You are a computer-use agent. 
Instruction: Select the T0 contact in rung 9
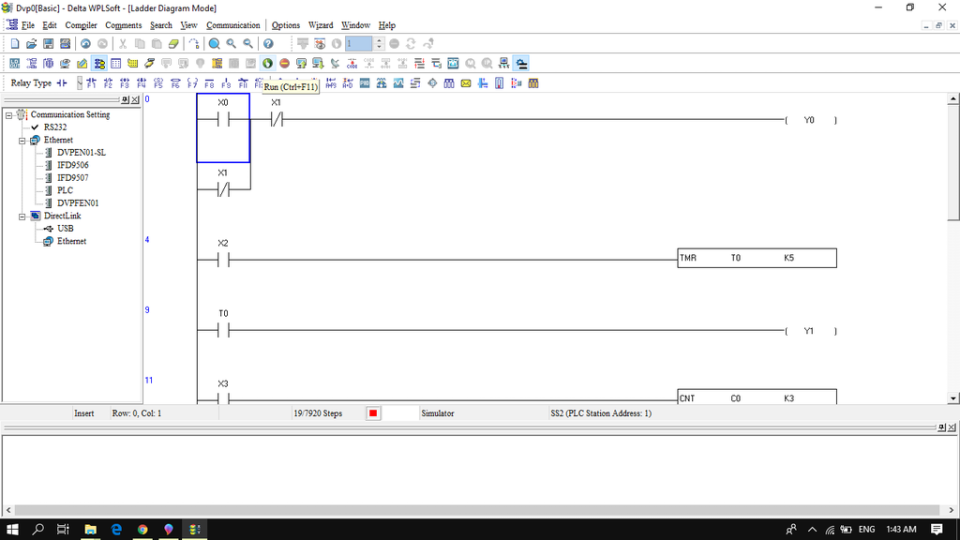point(223,331)
